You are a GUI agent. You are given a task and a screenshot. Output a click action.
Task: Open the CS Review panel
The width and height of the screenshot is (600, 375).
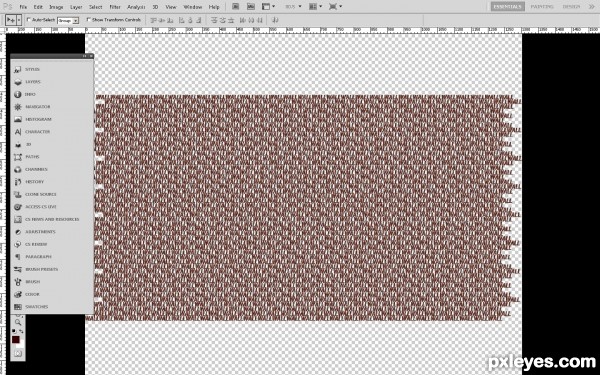[30, 244]
